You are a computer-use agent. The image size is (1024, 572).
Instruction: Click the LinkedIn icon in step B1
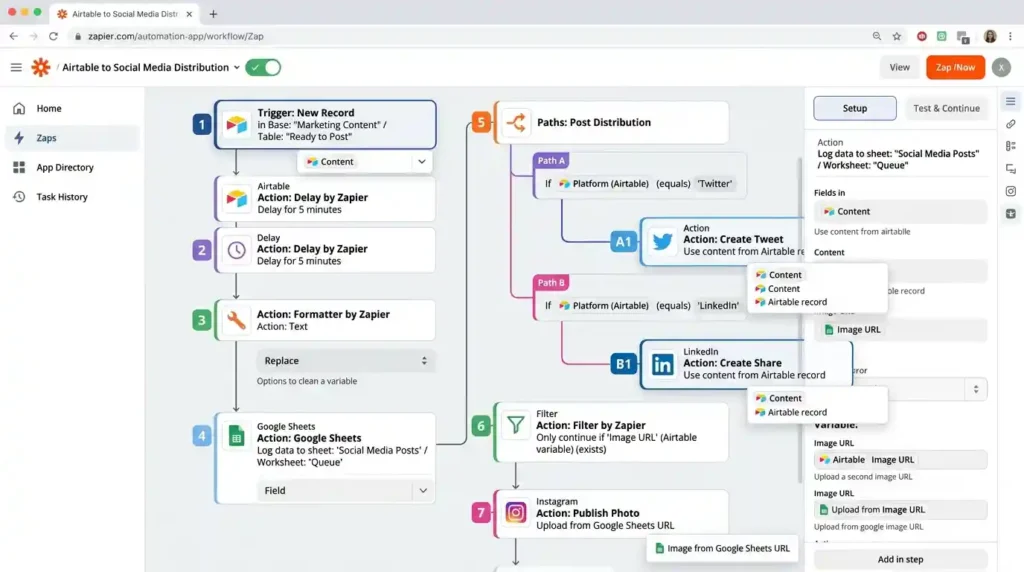(662, 364)
